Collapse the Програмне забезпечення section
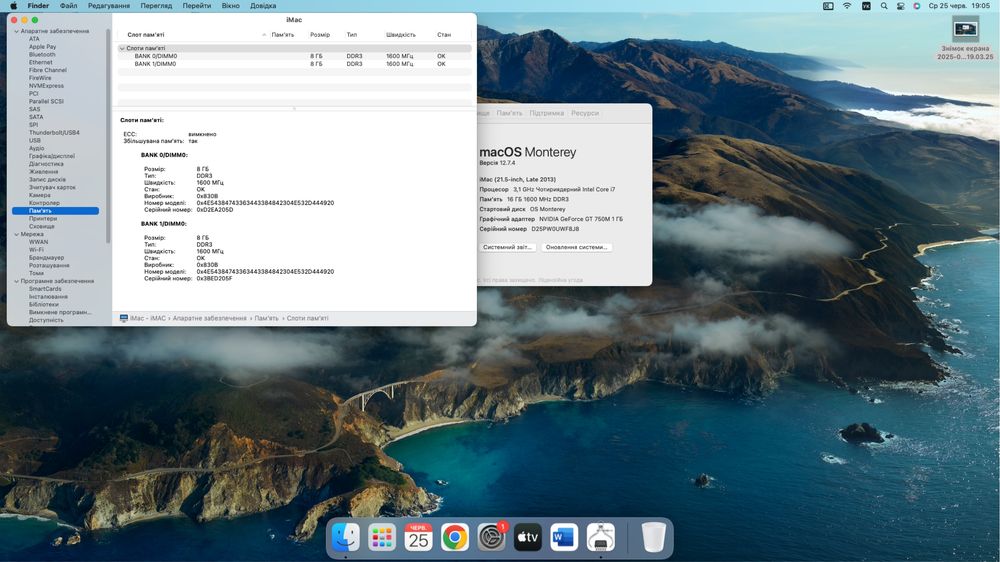 pos(17,281)
